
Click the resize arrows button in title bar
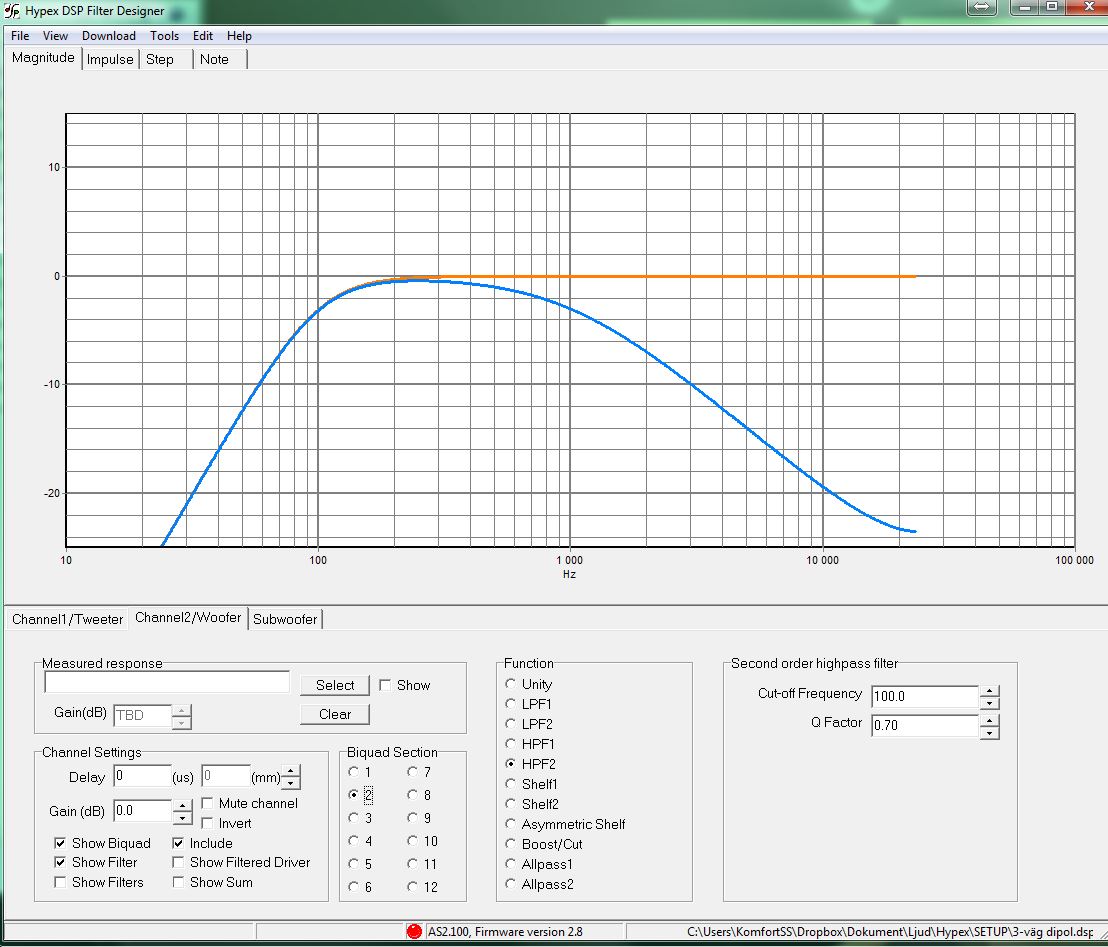click(981, 7)
